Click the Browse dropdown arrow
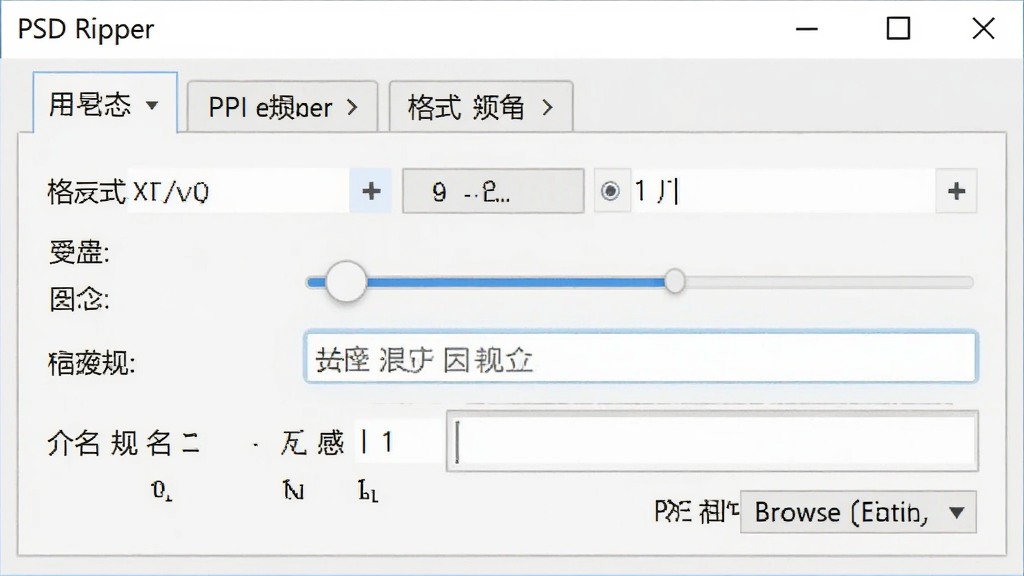The image size is (1024, 576). click(957, 513)
